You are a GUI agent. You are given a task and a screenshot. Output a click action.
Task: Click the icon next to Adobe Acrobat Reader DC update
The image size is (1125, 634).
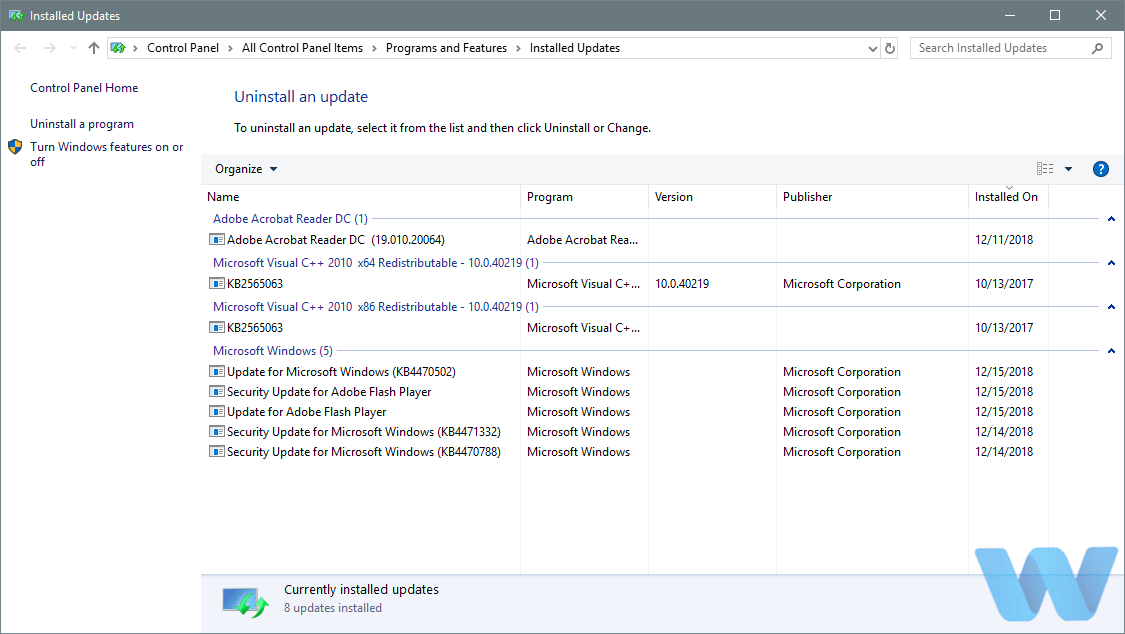pos(217,240)
